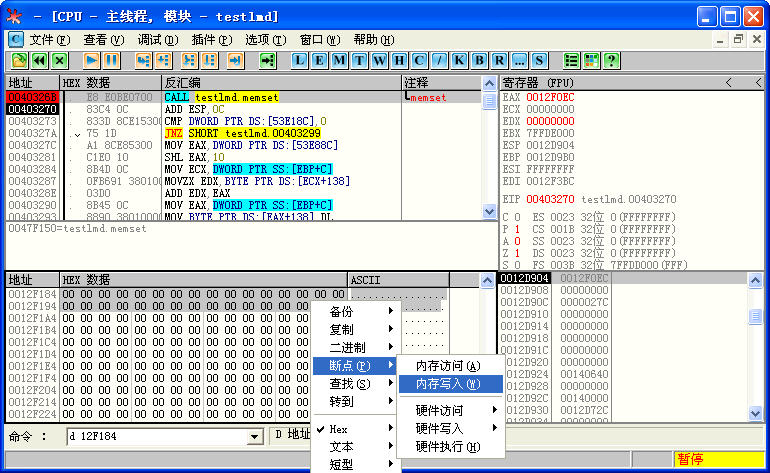This screenshot has height=473, width=770.
Task: Click the Close program X toolbar icon
Action: tap(60, 60)
